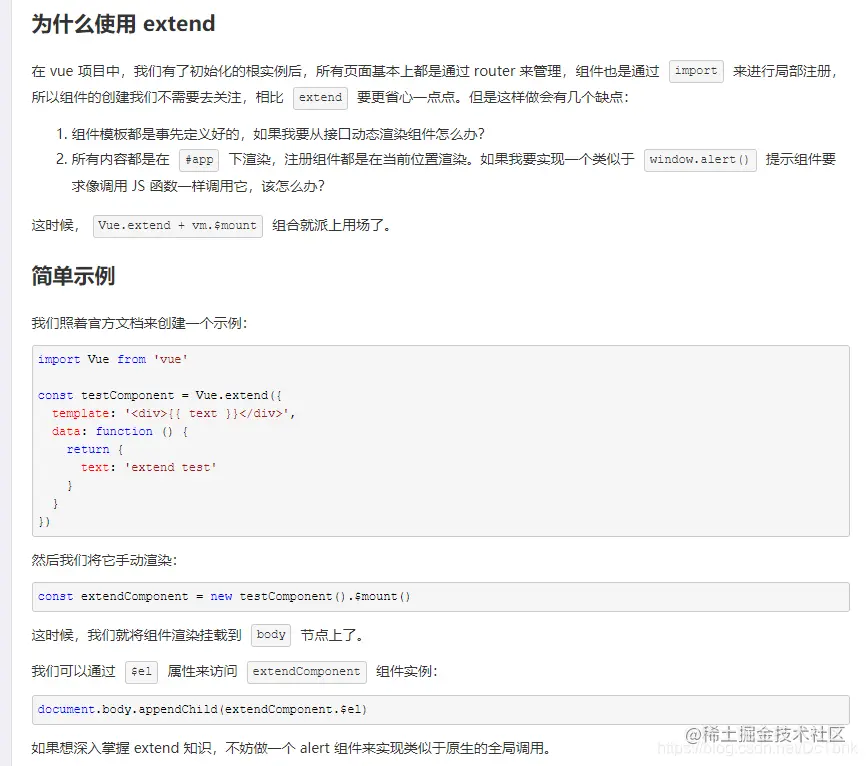Click the sentence "我们照着官方文档来创建一个示例:"
This screenshot has width=867, height=766.
click(x=139, y=323)
